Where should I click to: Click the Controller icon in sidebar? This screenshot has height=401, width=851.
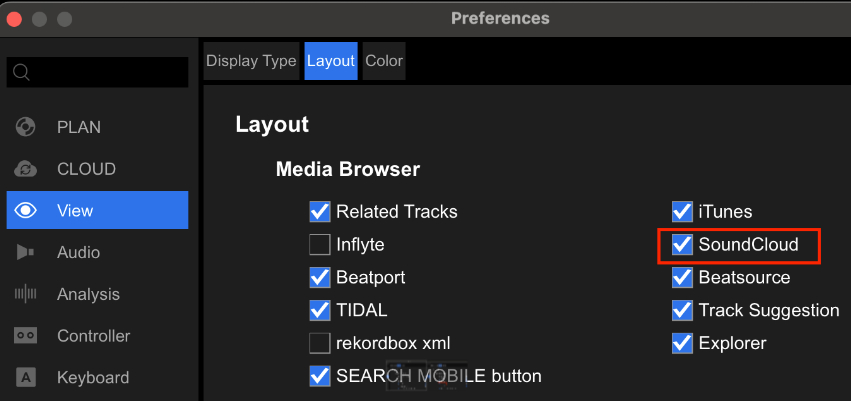26,336
